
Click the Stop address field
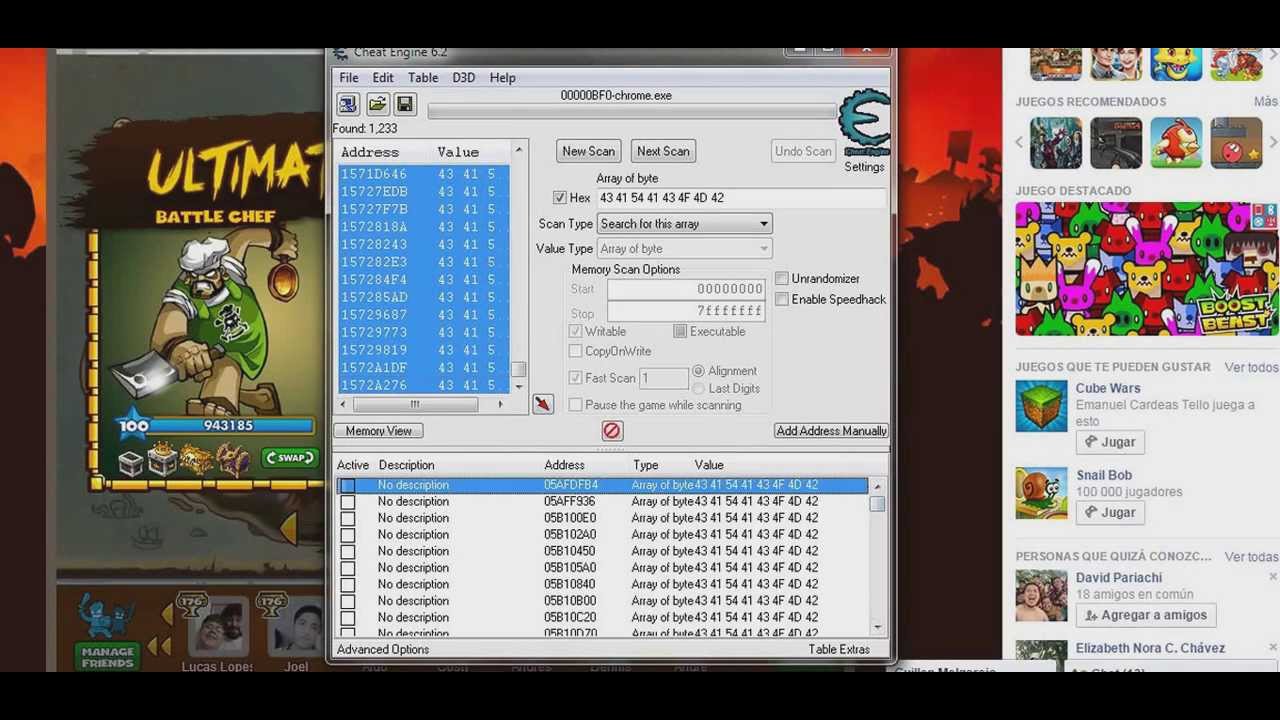coord(686,311)
